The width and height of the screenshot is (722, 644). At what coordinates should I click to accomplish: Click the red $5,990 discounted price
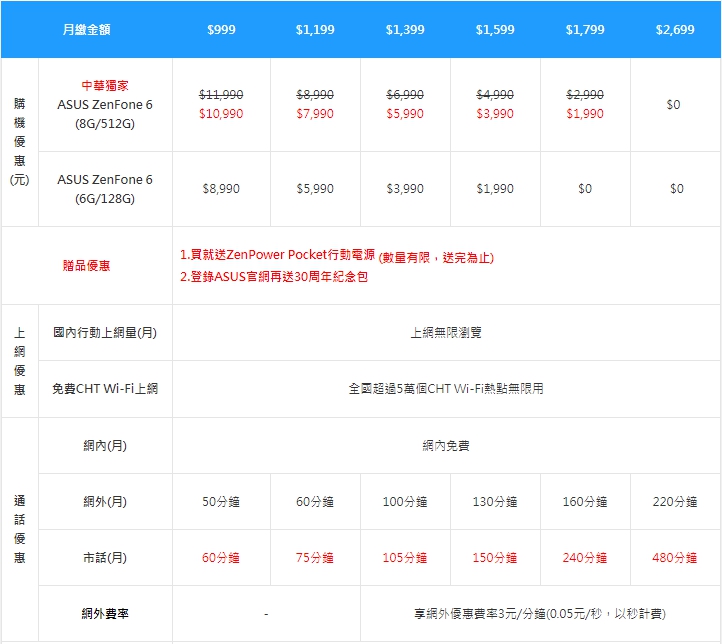405,114
